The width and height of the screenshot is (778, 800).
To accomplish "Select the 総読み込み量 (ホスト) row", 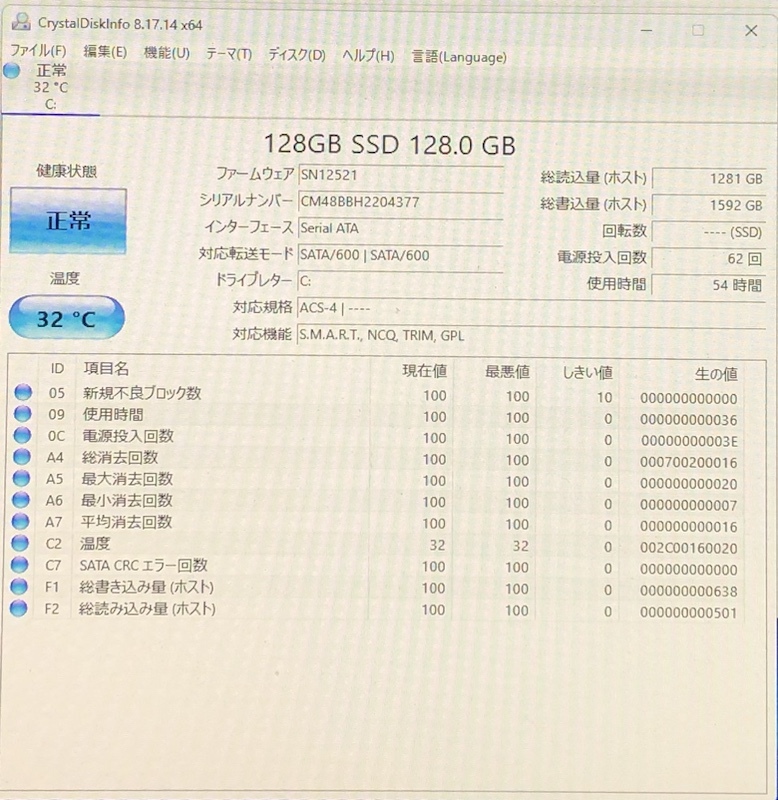I will (x=377, y=611).
